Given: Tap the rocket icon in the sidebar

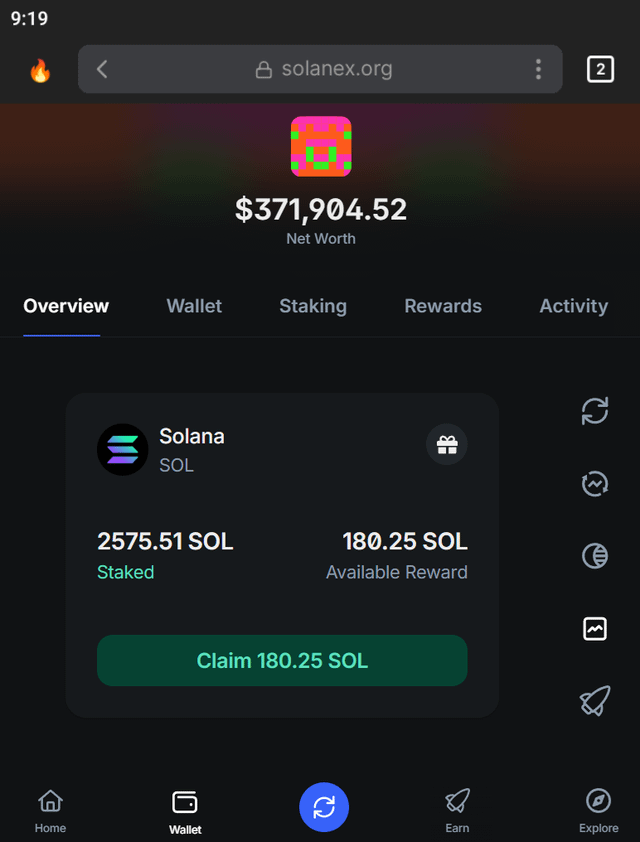Looking at the screenshot, I should pos(595,701).
